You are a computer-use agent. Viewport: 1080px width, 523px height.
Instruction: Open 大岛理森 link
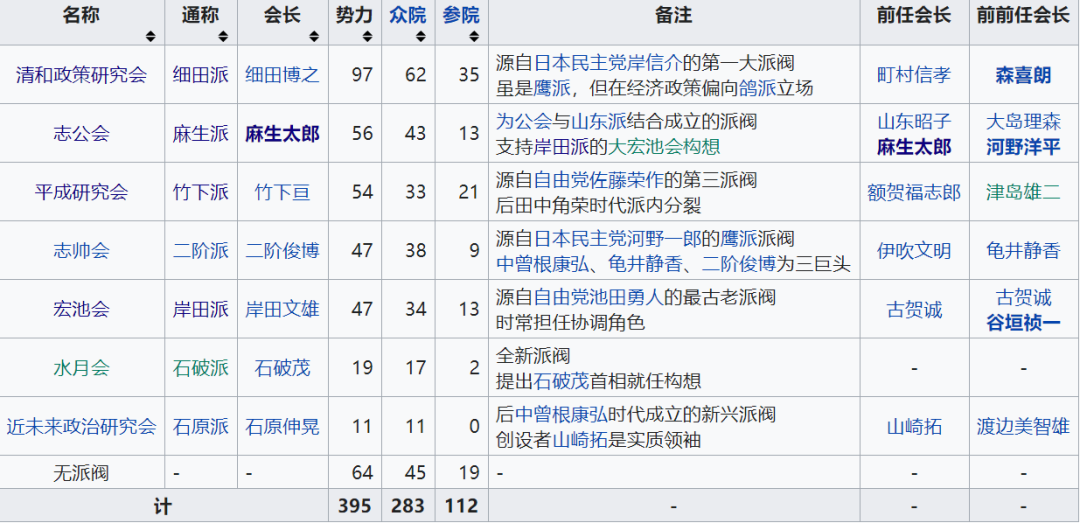click(x=1023, y=122)
